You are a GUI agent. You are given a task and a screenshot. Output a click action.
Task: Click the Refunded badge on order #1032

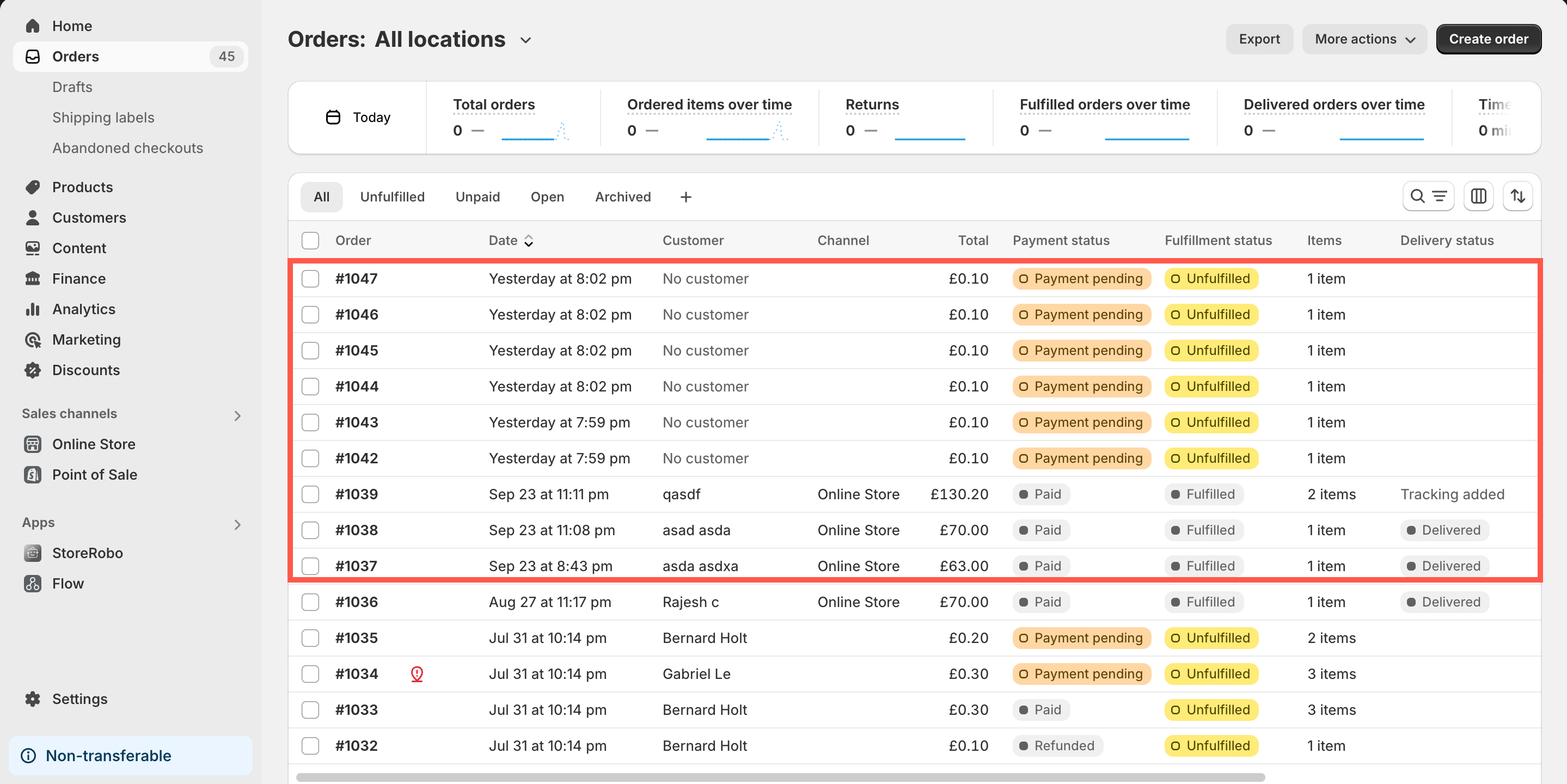click(1057, 745)
